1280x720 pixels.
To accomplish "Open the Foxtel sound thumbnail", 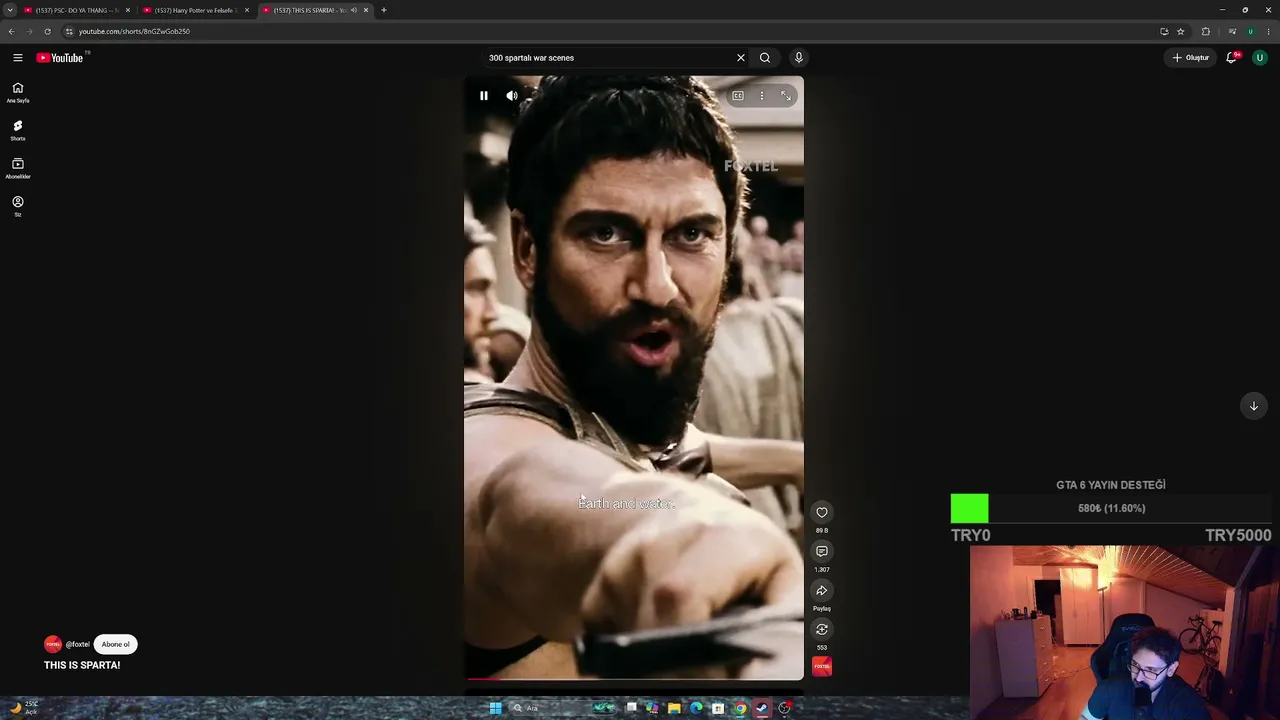I will pyautogui.click(x=822, y=667).
